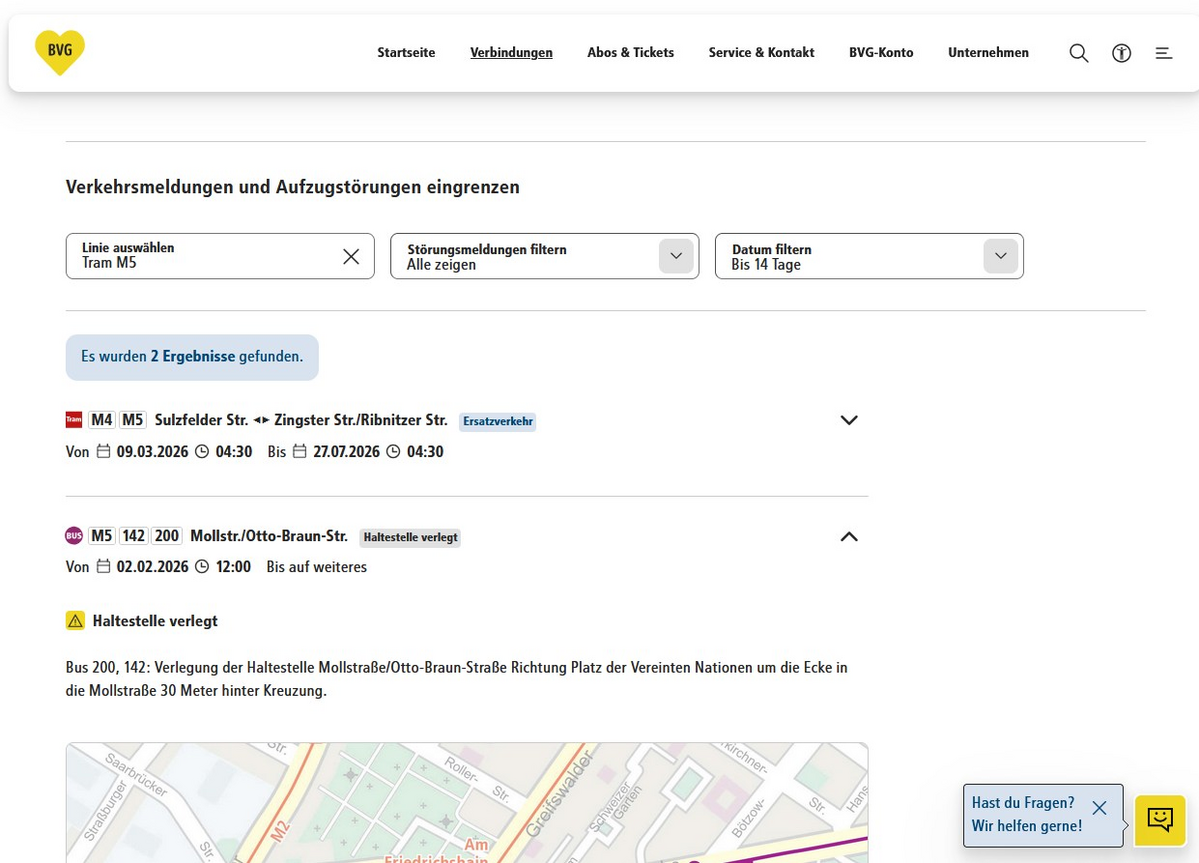Click the M4 line badge
Screen dimensions: 1199x863
click(102, 420)
